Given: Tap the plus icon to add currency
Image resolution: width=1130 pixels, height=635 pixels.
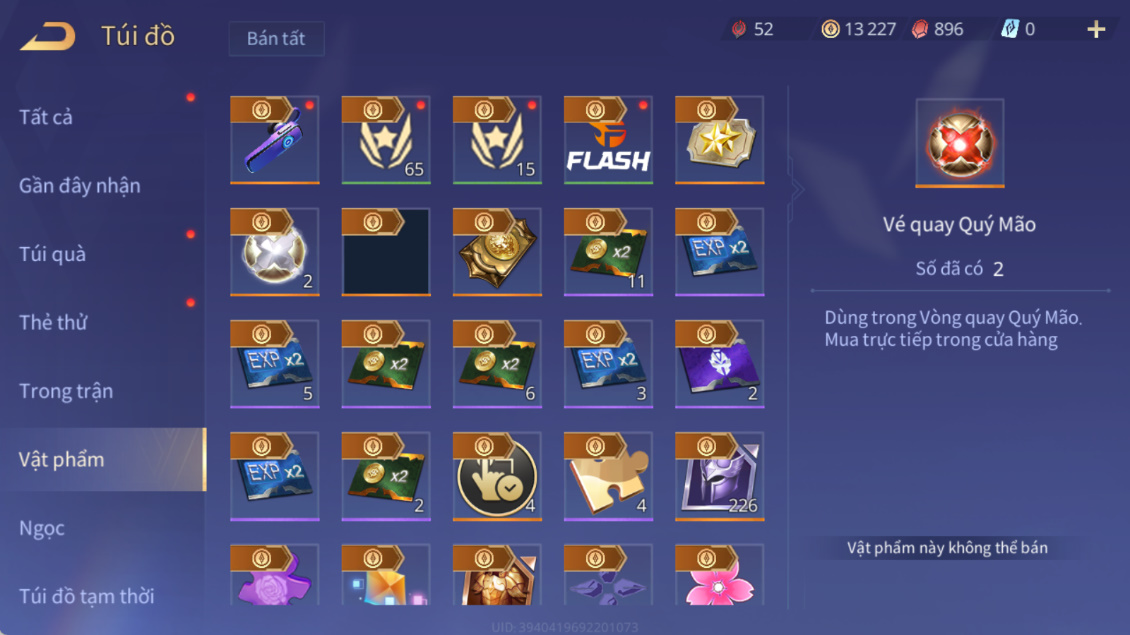Looking at the screenshot, I should point(1095,30).
